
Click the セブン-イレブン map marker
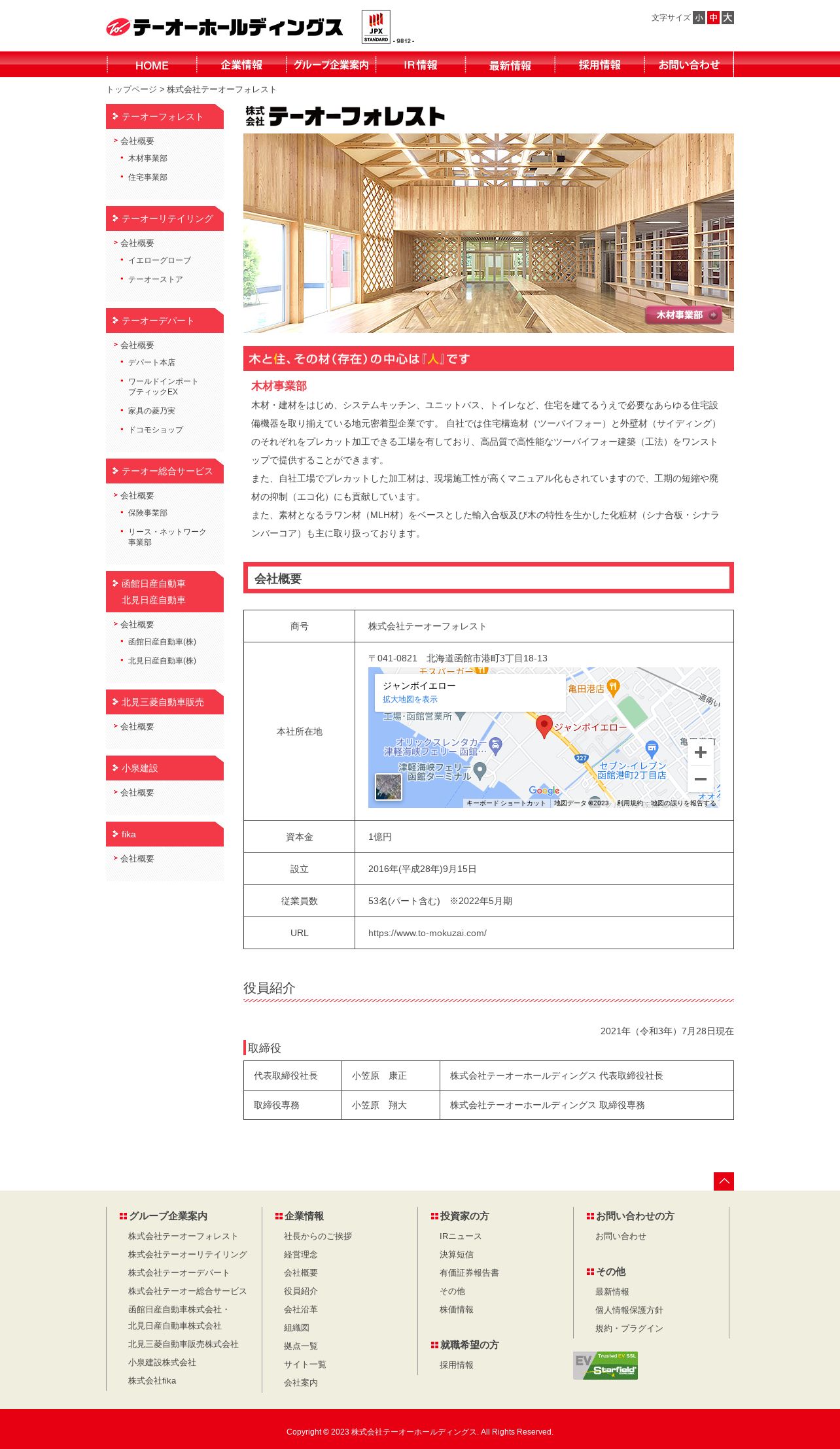point(652,749)
